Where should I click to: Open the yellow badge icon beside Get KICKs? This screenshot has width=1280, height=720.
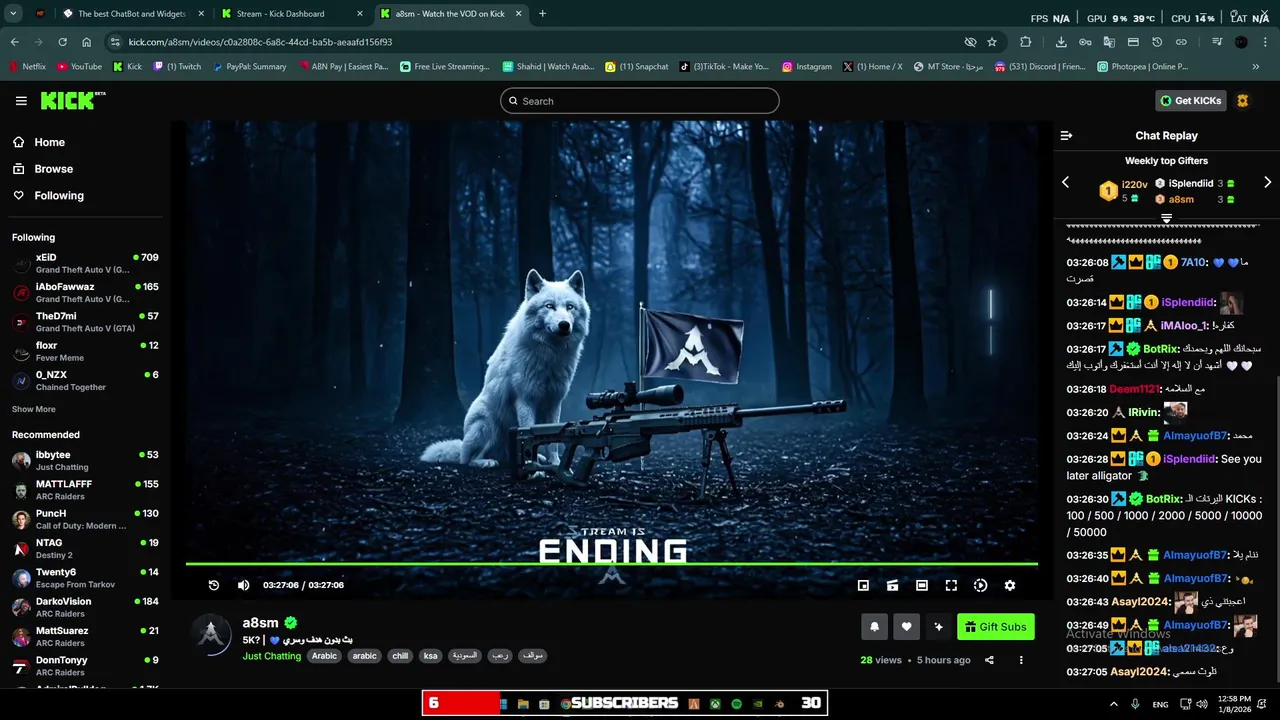(x=1243, y=101)
